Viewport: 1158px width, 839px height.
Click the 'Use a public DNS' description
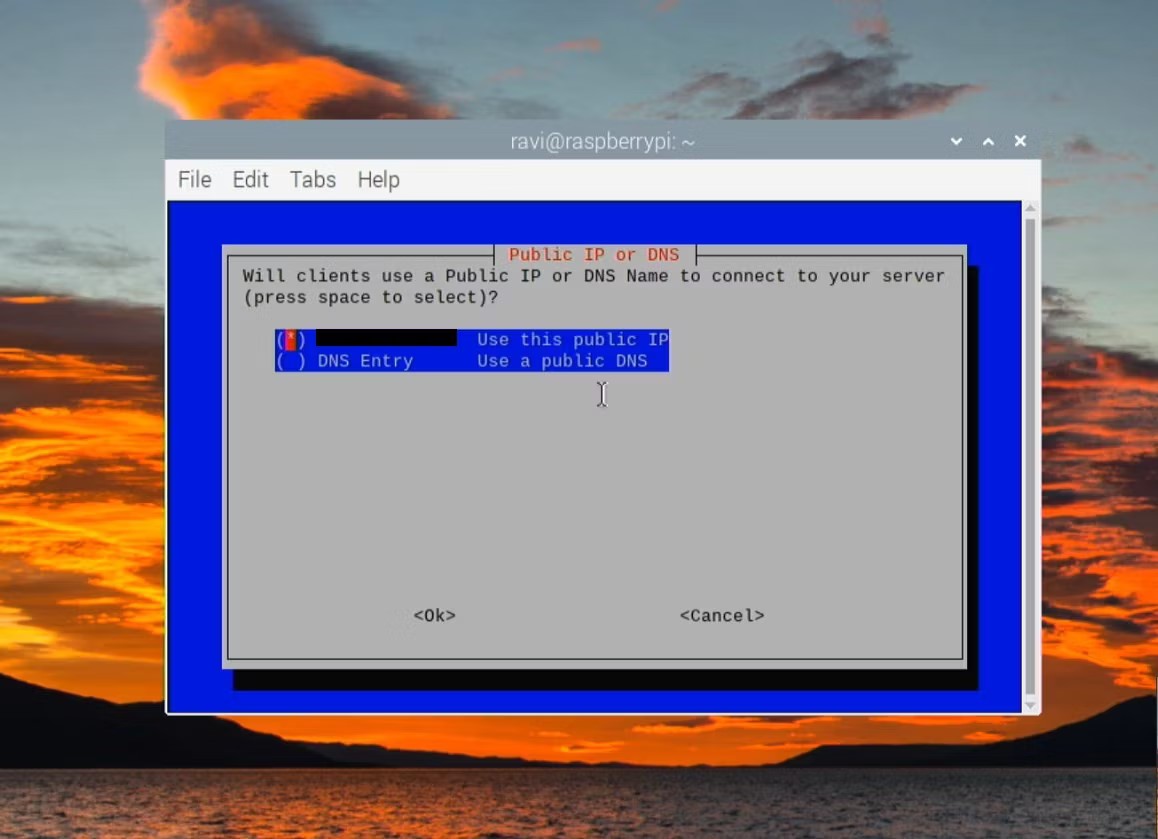point(562,361)
